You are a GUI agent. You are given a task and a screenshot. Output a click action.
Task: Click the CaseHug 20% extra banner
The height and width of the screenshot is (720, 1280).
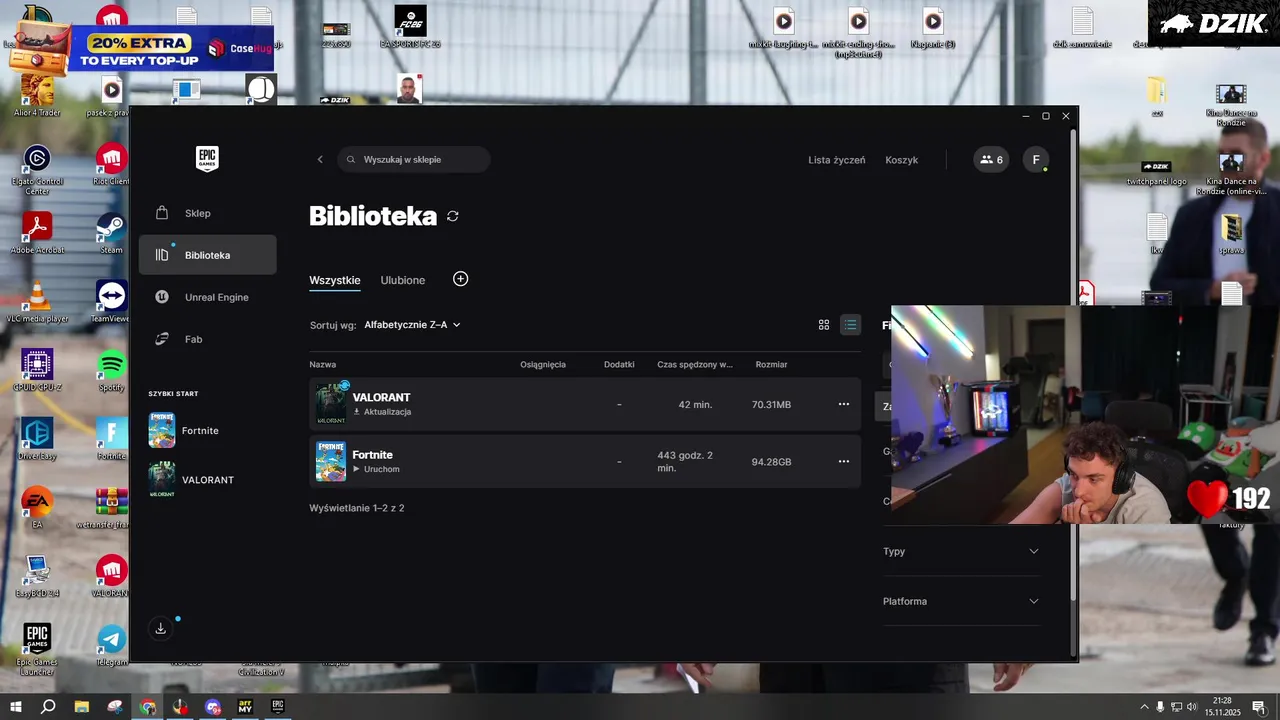click(x=140, y=49)
